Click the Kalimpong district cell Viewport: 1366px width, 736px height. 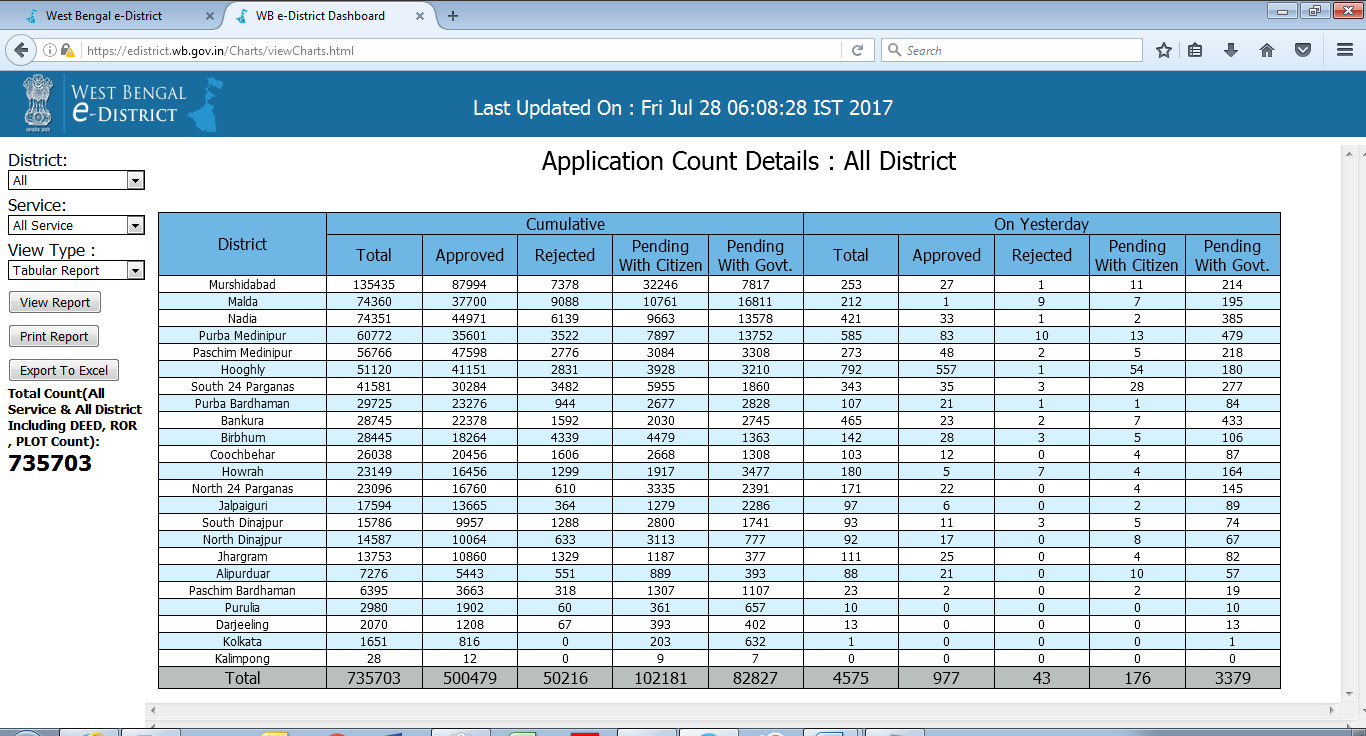click(x=242, y=659)
